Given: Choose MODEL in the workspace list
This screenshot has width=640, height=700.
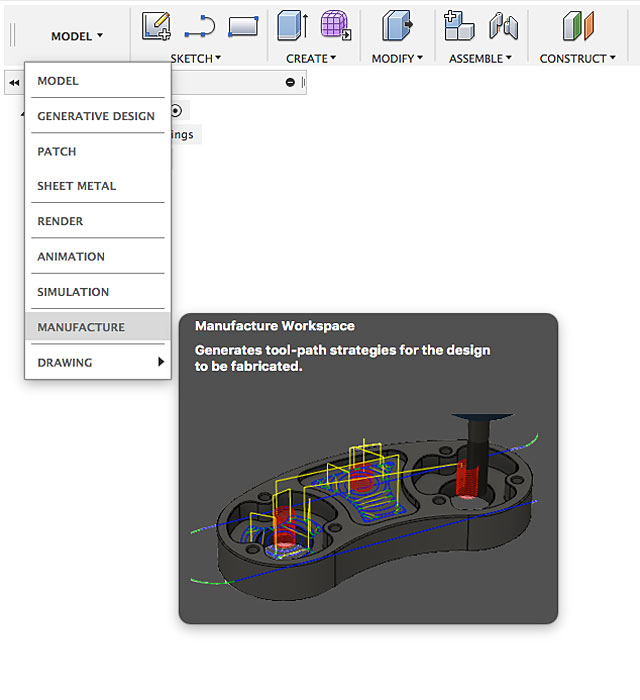Looking at the screenshot, I should [98, 81].
